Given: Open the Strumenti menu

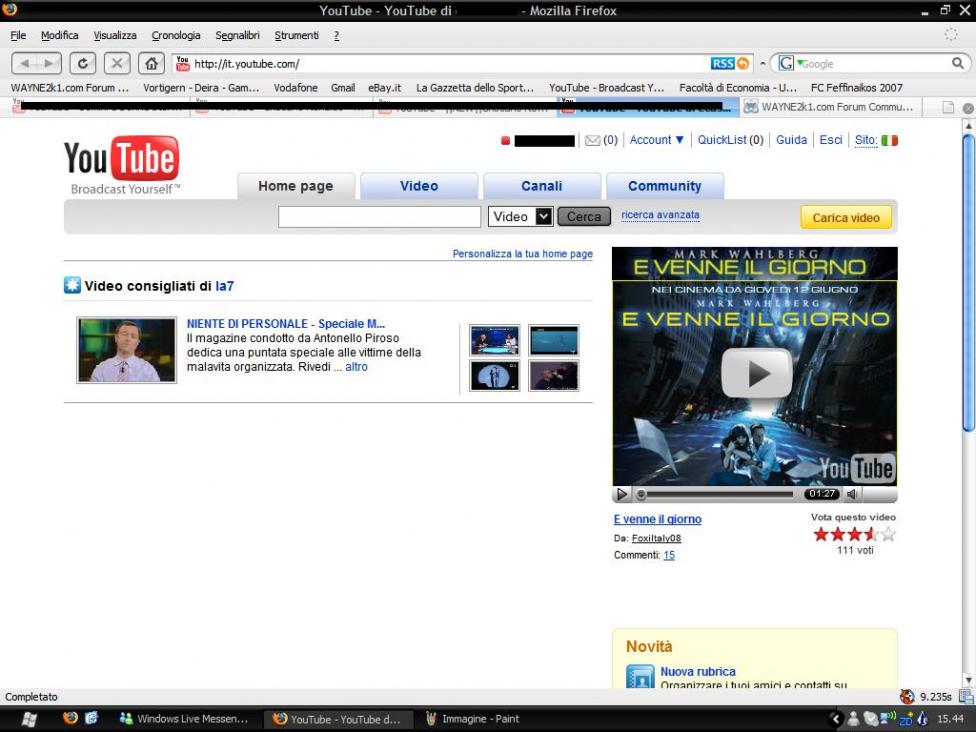Looking at the screenshot, I should [x=296, y=35].
